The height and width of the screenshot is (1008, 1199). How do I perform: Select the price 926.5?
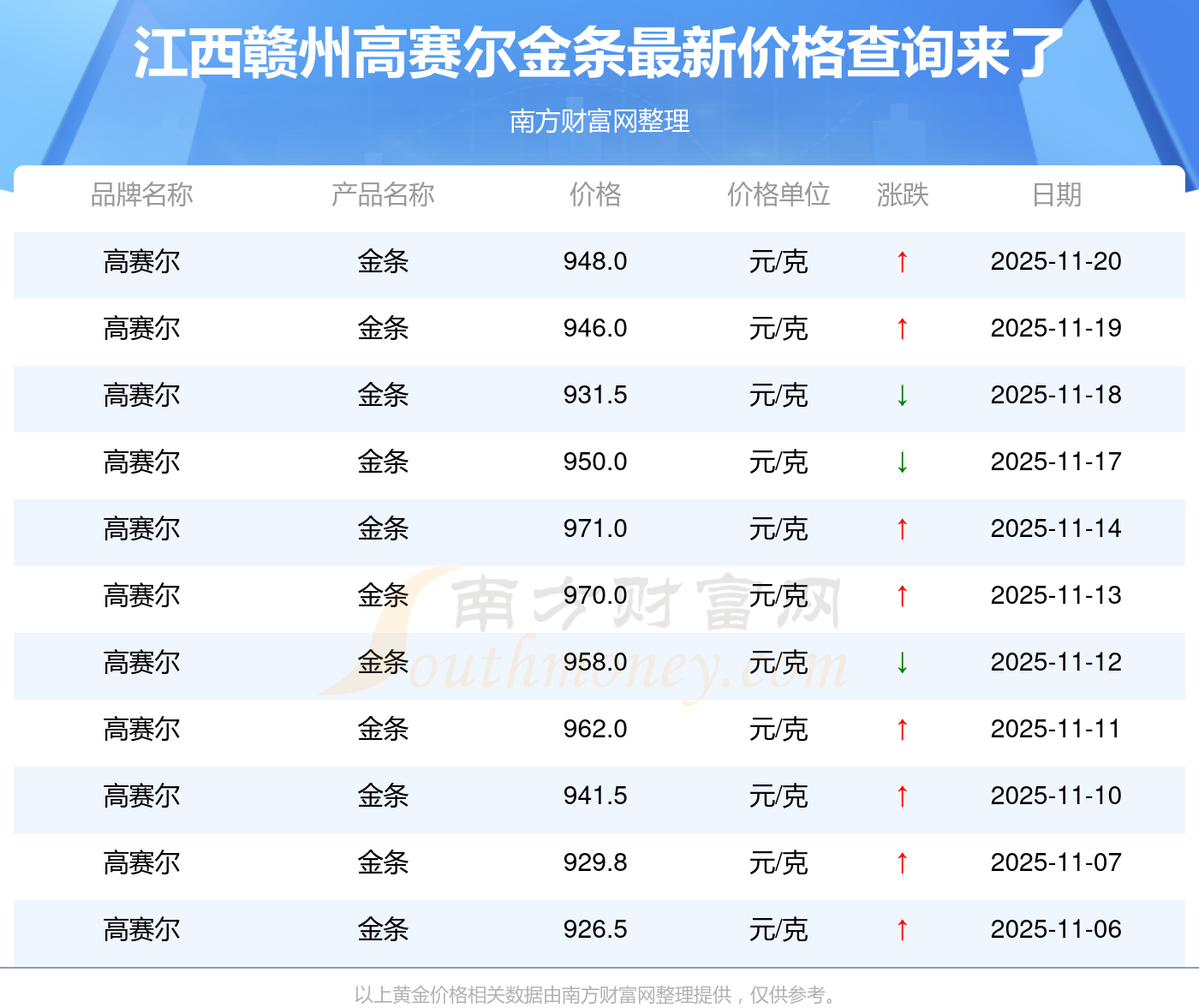595,929
